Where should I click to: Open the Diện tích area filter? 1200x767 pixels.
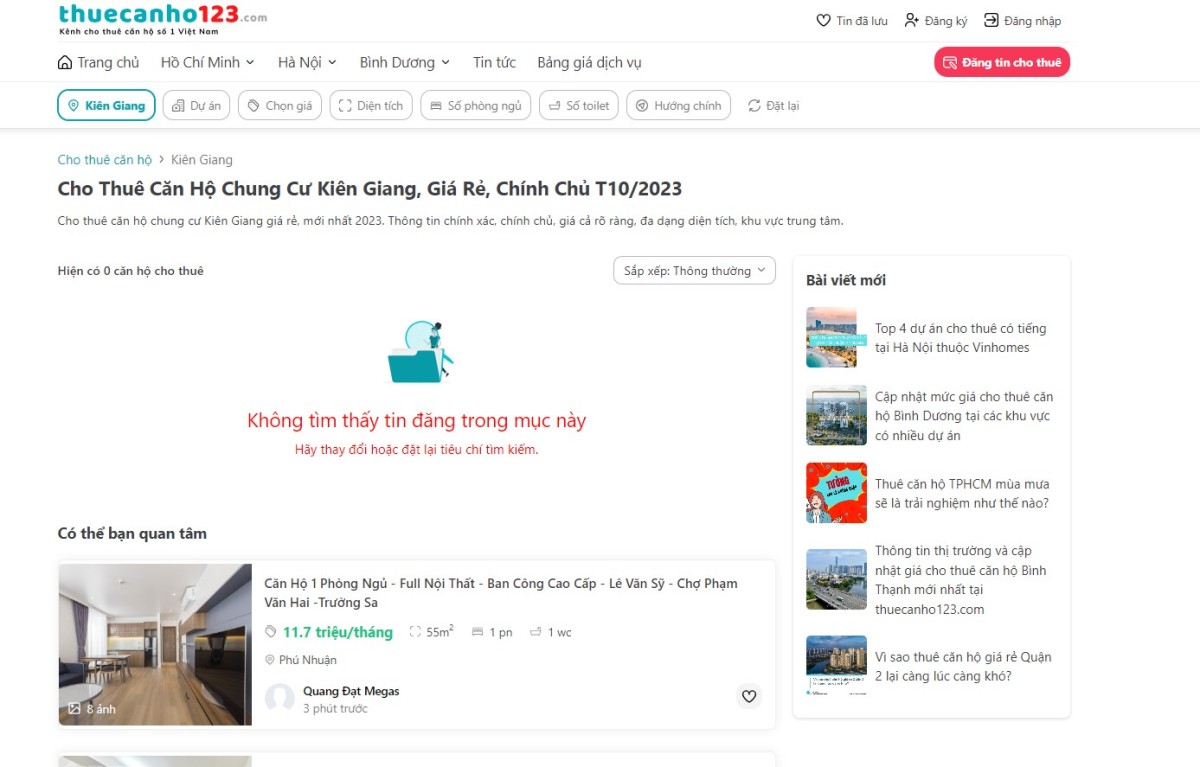point(371,106)
